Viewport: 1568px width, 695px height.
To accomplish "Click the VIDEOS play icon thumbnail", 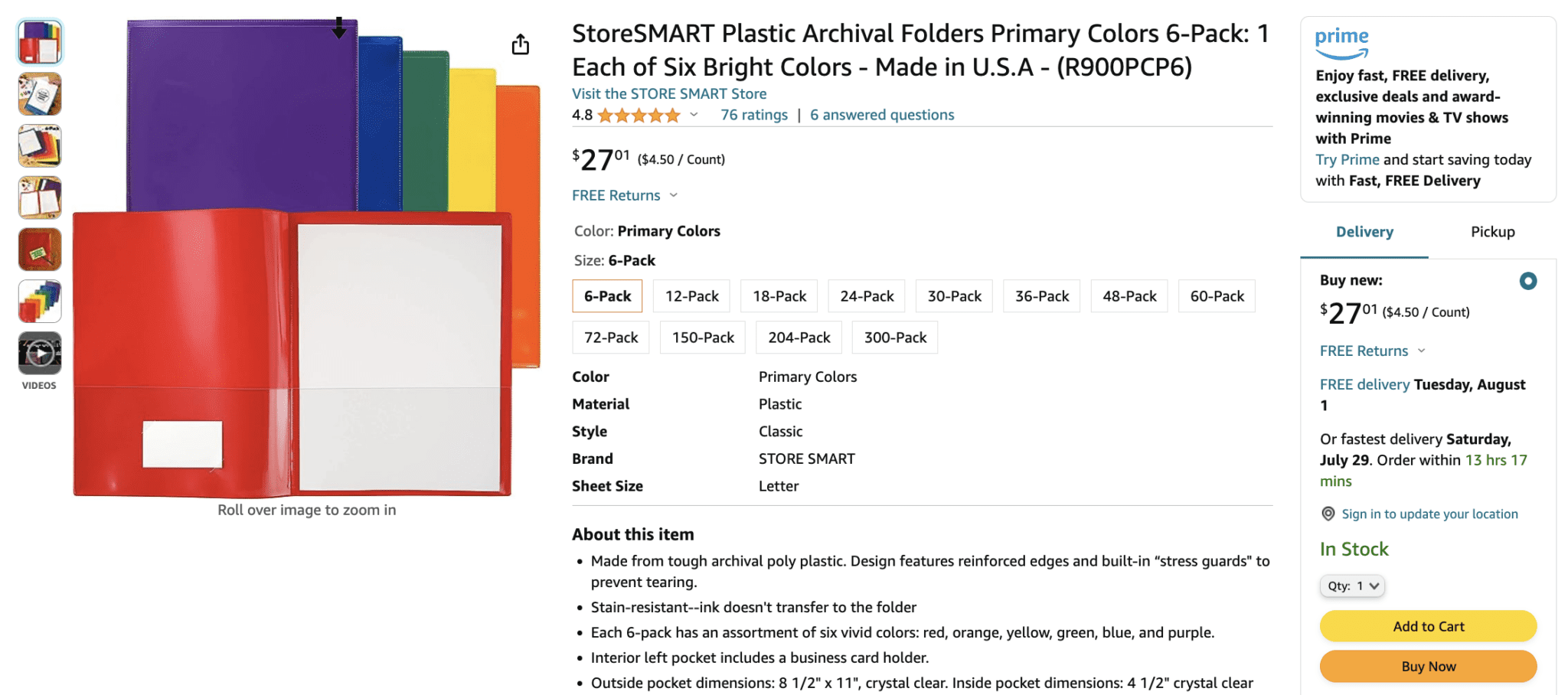I will [39, 354].
